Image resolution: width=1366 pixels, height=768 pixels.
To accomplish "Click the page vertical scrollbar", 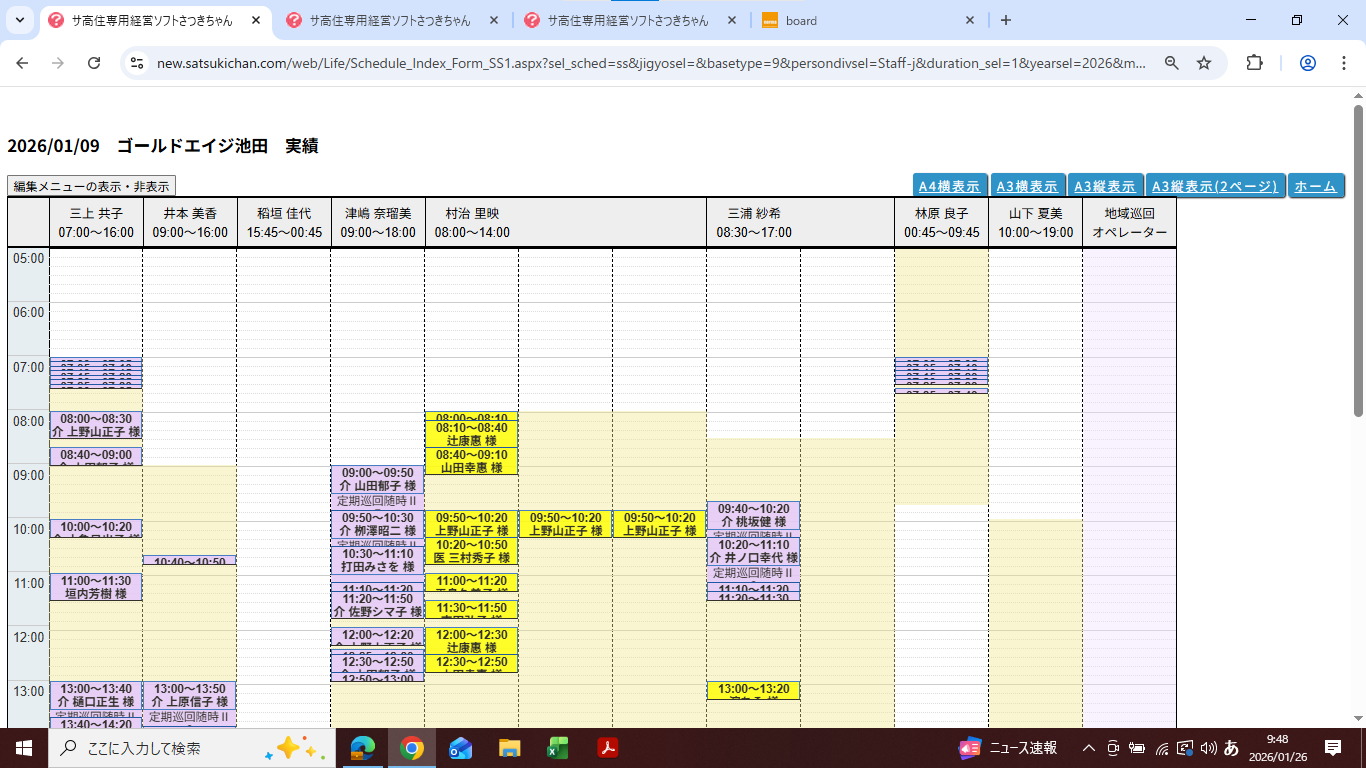I will (x=1358, y=260).
